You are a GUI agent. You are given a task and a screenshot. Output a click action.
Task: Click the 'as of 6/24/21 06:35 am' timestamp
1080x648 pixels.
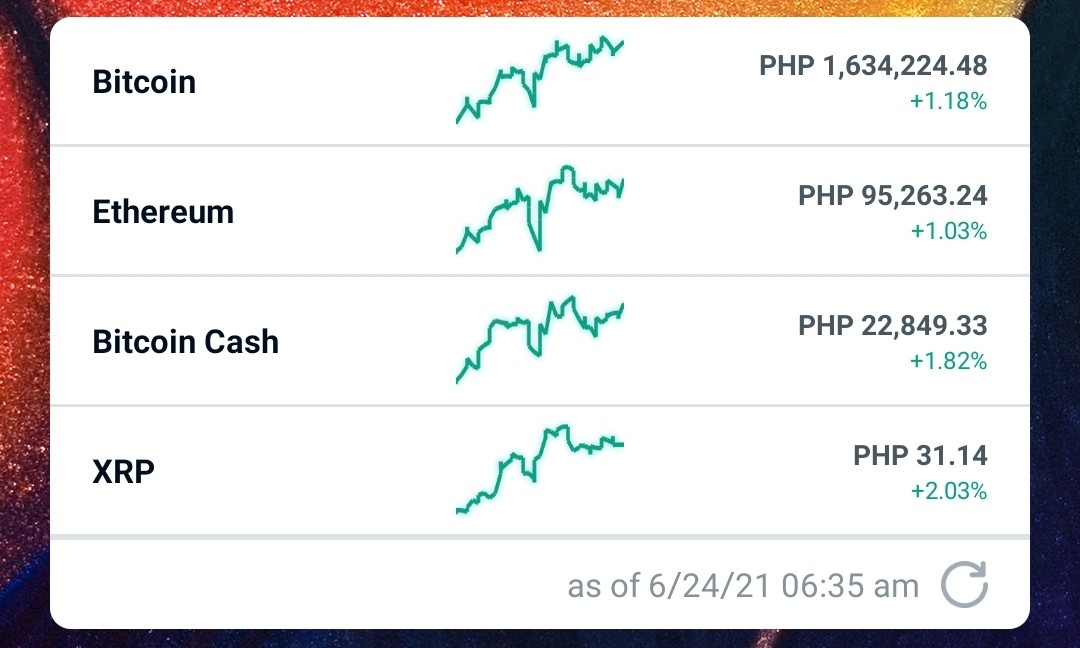click(743, 586)
